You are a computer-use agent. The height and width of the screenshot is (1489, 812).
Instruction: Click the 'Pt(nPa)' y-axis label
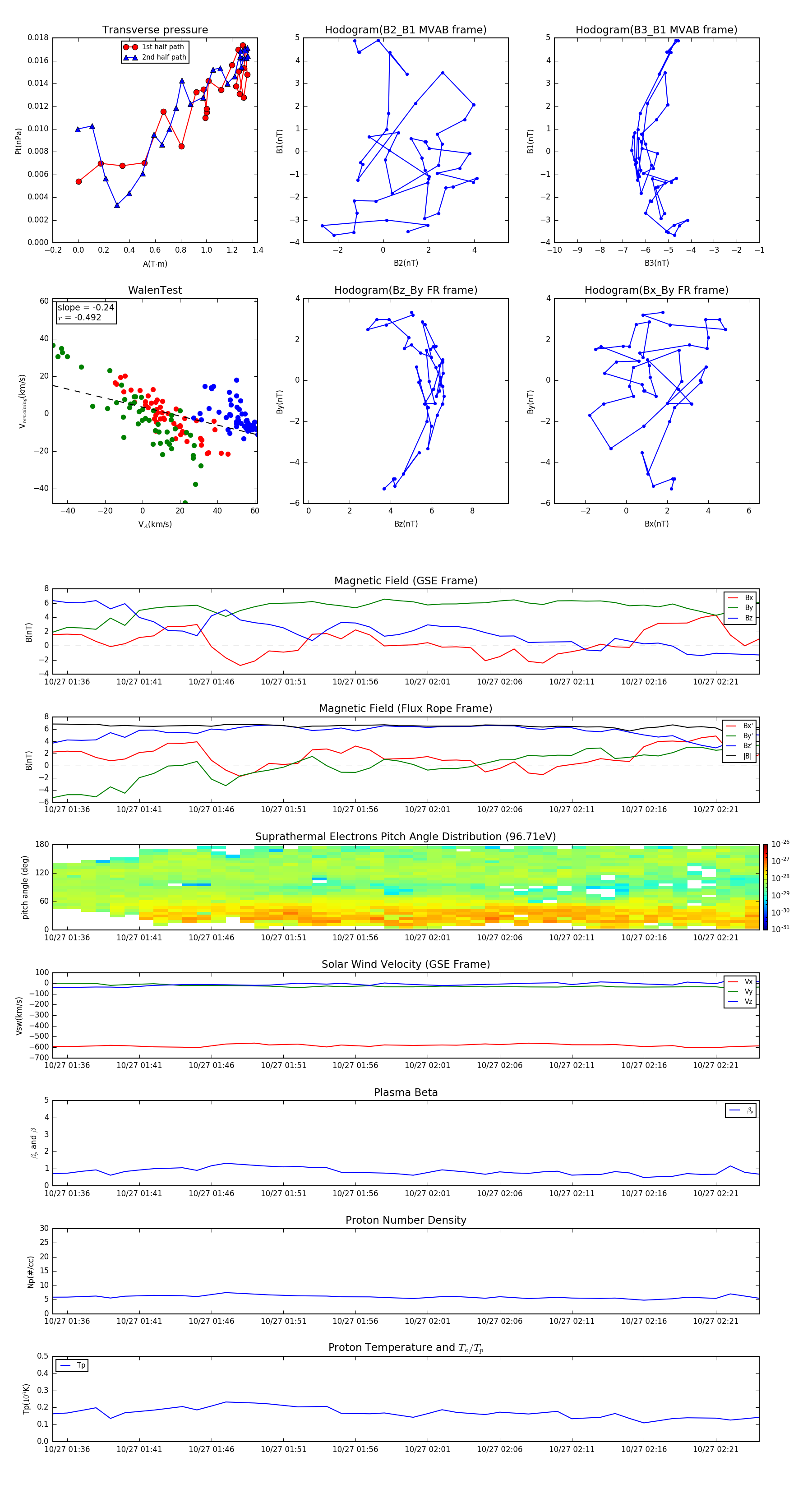[x=18, y=140]
